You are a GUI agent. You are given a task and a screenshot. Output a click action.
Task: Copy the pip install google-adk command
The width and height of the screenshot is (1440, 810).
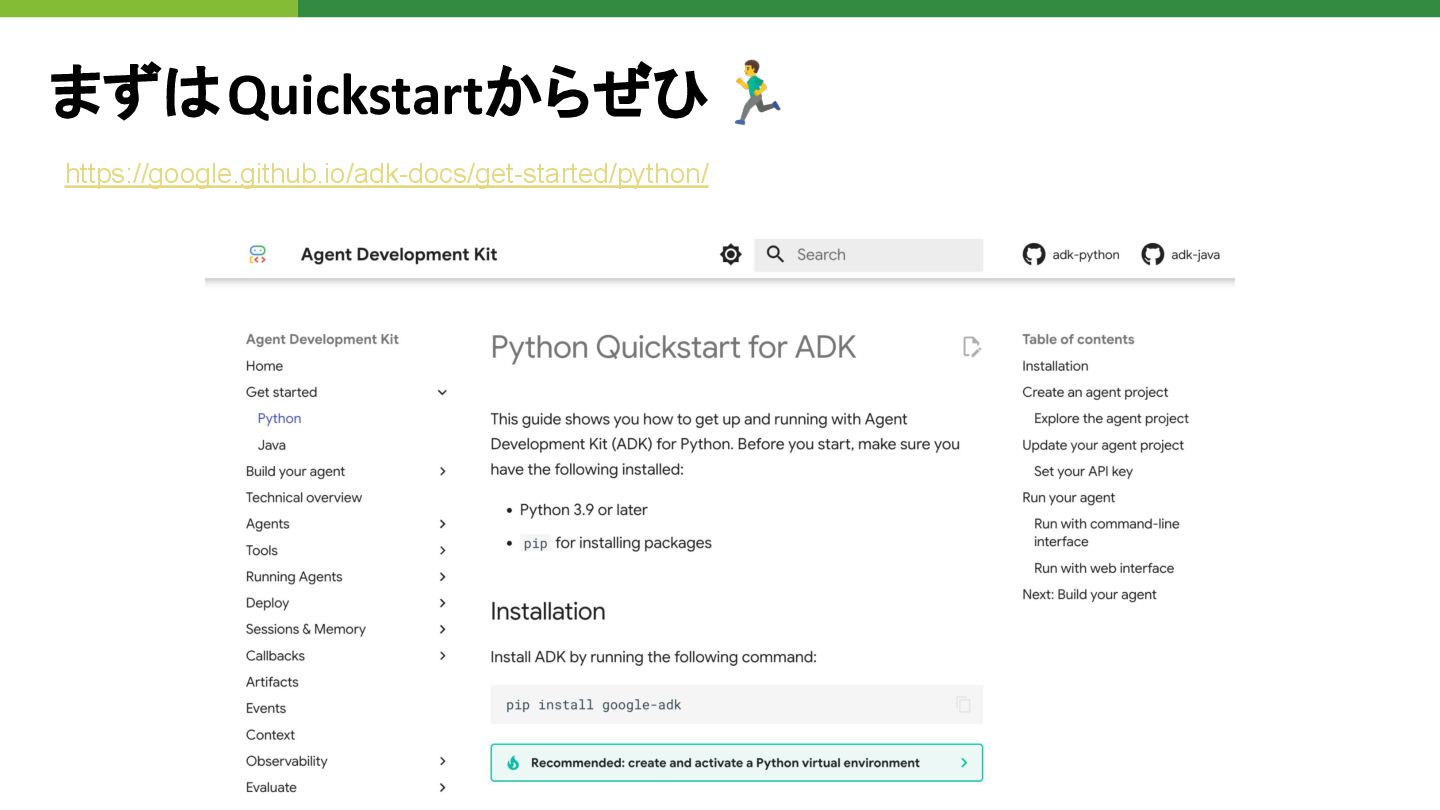963,704
